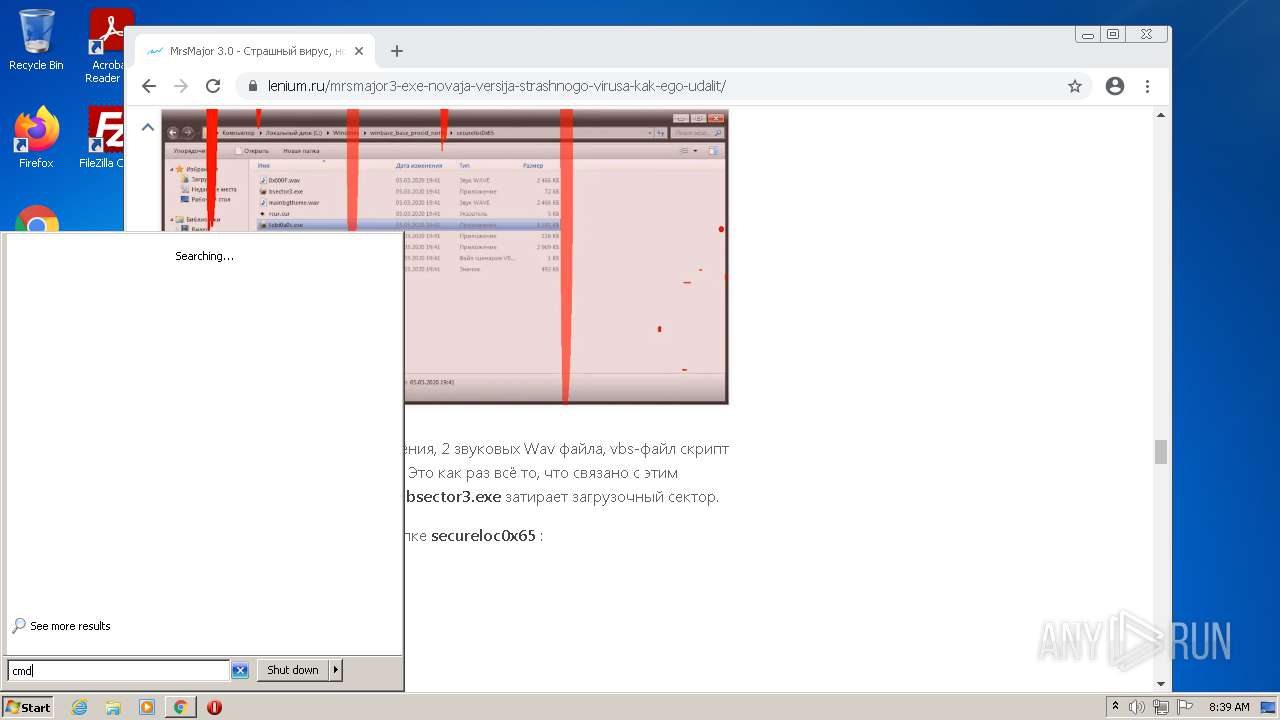
Task: Click the page's vertical scrollbar thumb
Action: [x=1160, y=452]
